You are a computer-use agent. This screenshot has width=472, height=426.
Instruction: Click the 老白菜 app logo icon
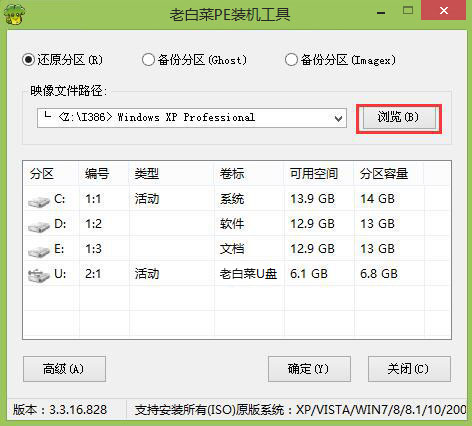14,14
